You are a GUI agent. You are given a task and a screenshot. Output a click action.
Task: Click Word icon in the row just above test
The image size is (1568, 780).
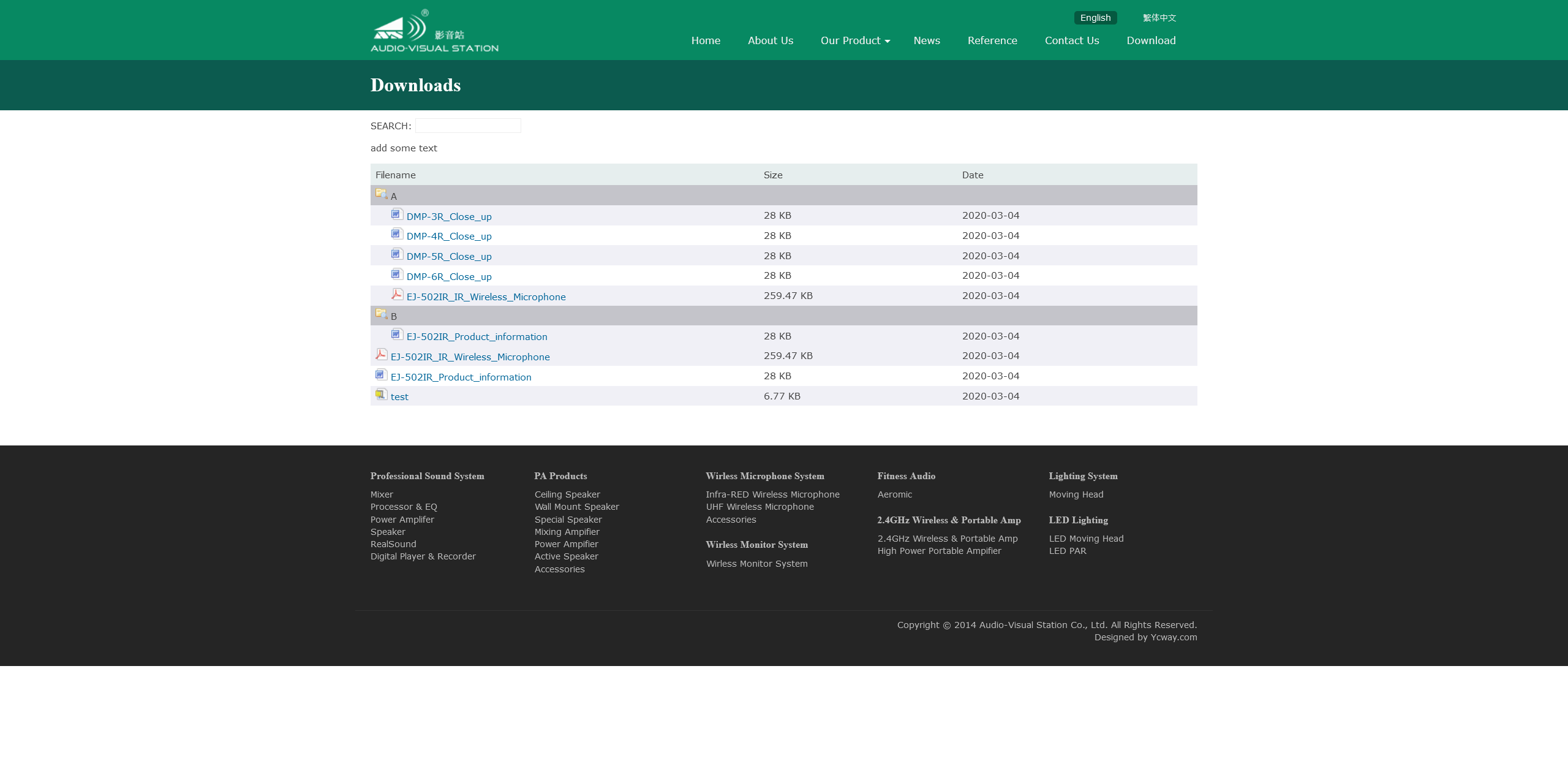(381, 374)
